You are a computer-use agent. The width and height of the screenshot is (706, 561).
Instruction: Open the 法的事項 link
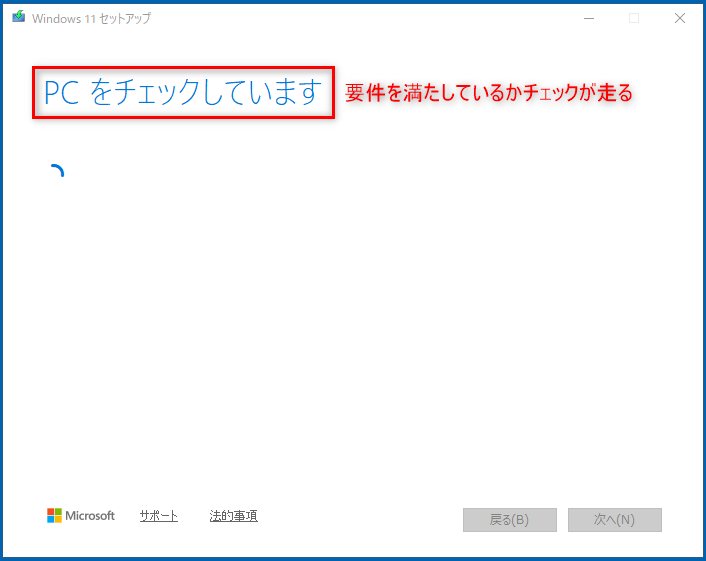[233, 516]
